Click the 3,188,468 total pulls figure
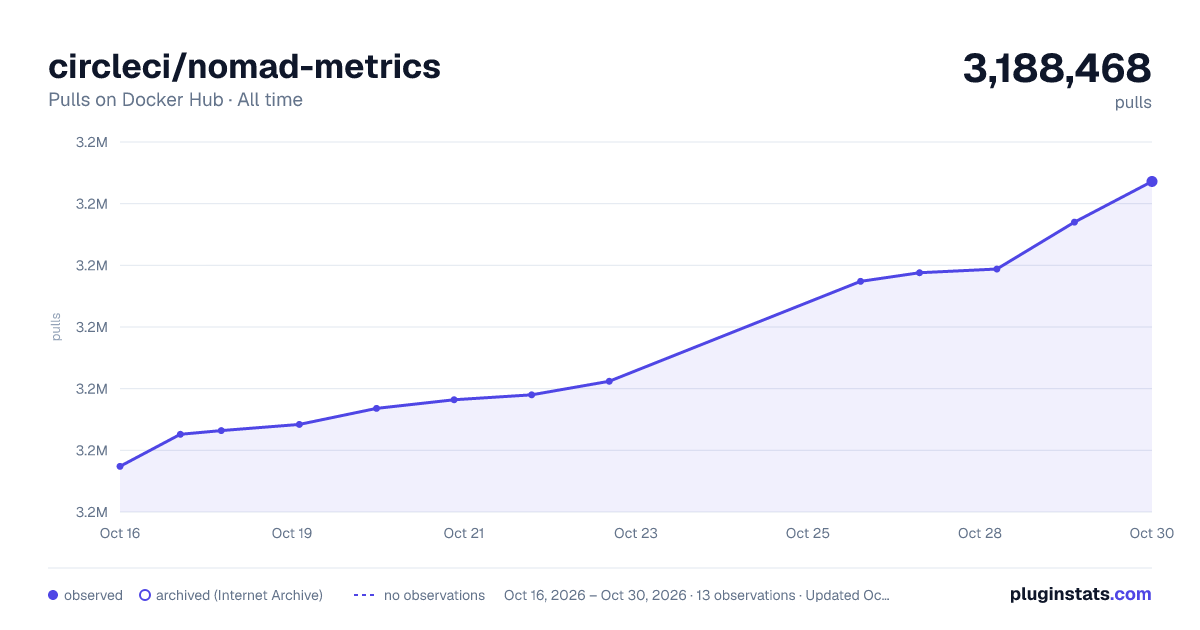Viewport: 1200px width, 630px height. [1057, 68]
